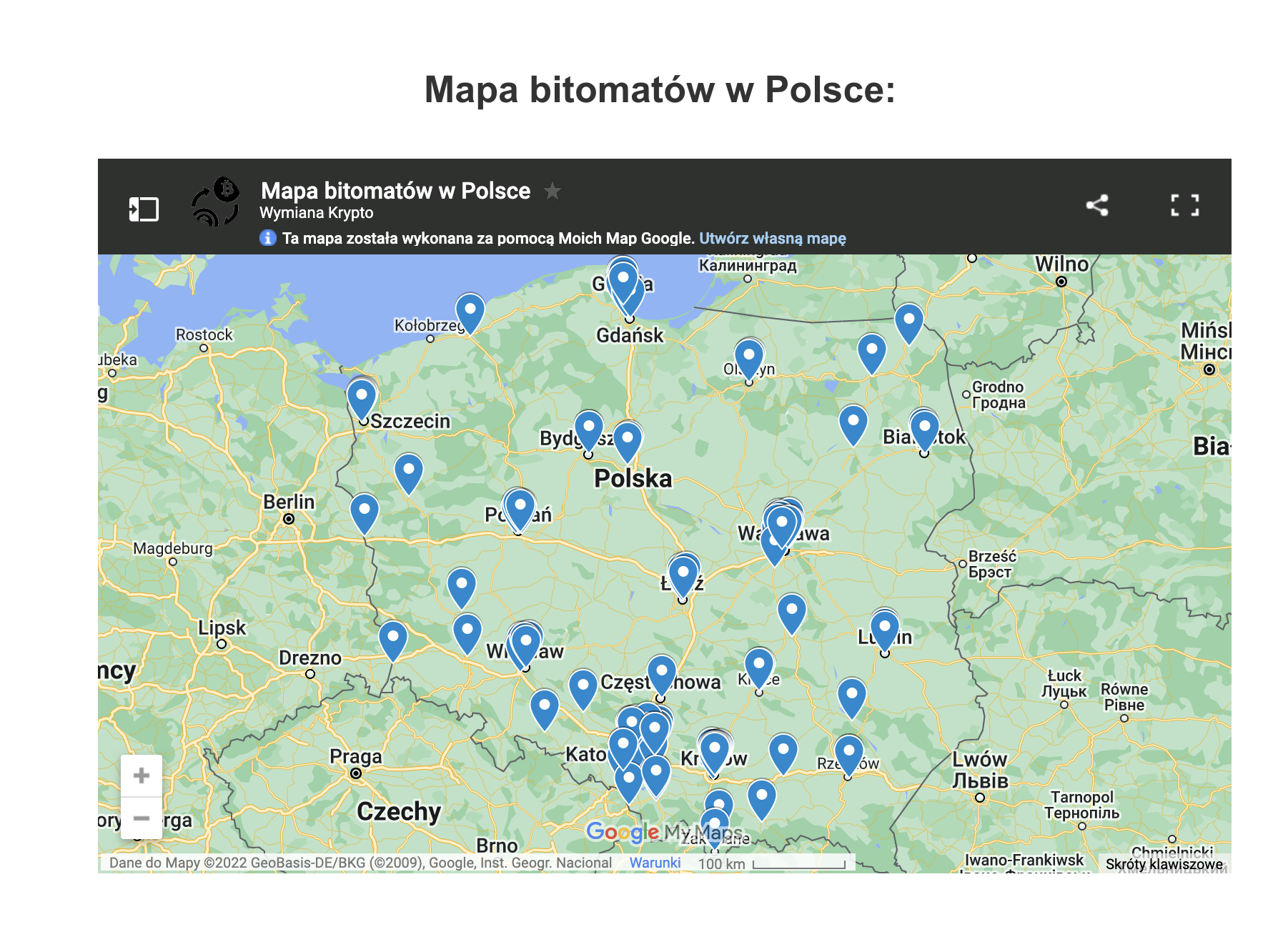Image resolution: width=1288 pixels, height=932 pixels.
Task: Click the bitomat pin at Lublin
Action: 885,628
